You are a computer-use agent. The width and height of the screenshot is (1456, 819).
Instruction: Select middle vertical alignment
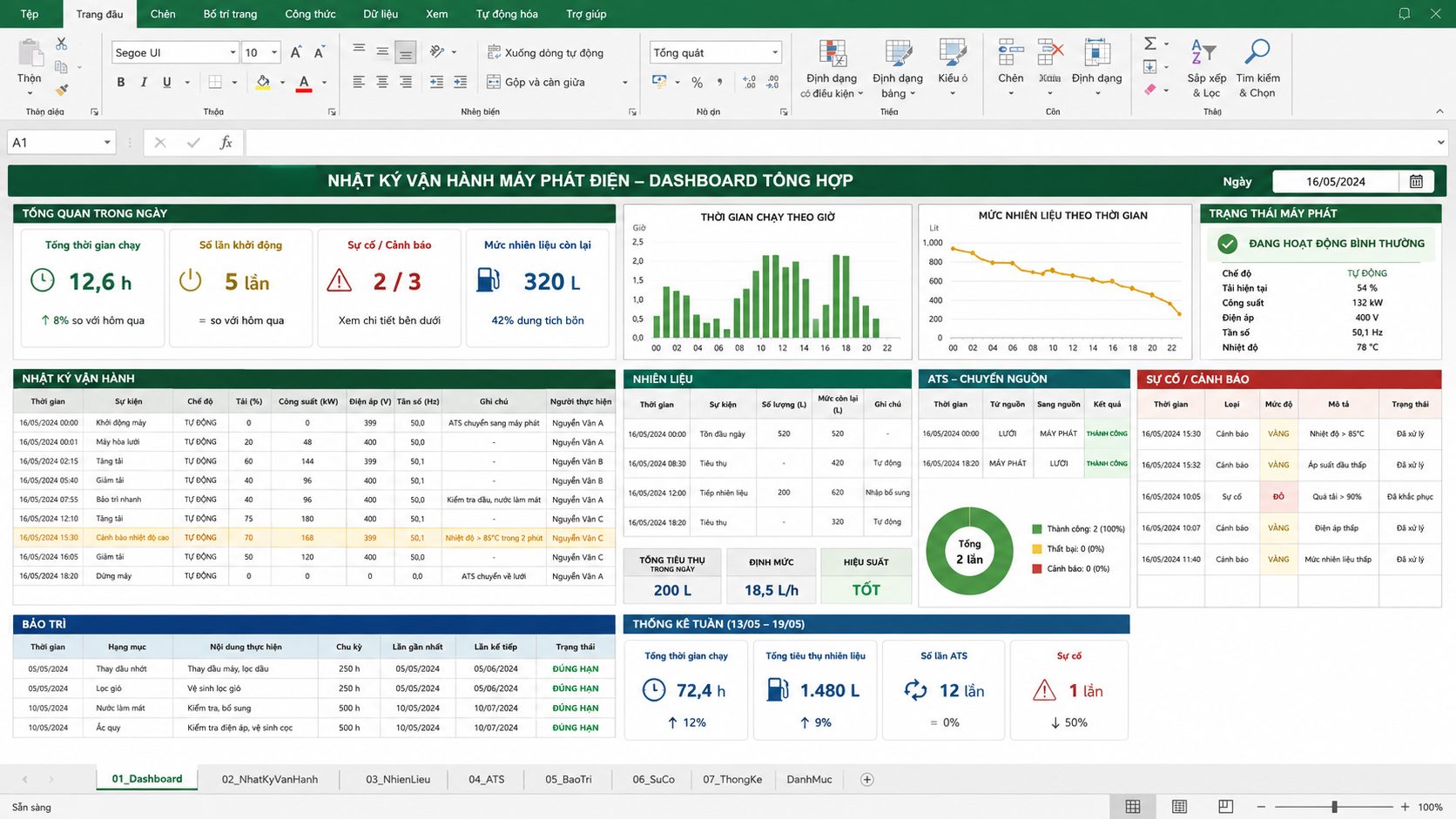coord(382,51)
